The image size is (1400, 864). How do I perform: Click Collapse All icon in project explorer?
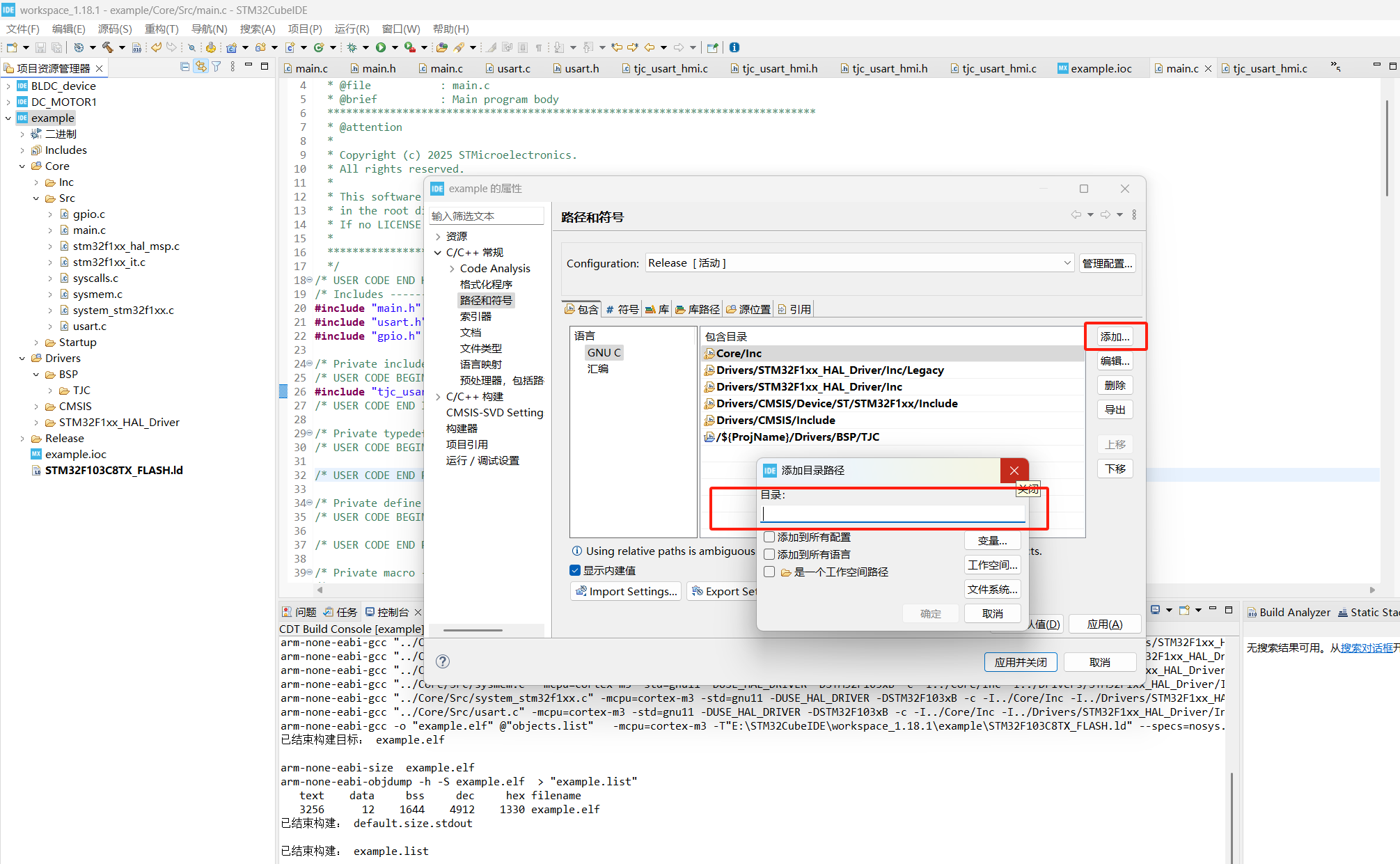pos(184,67)
